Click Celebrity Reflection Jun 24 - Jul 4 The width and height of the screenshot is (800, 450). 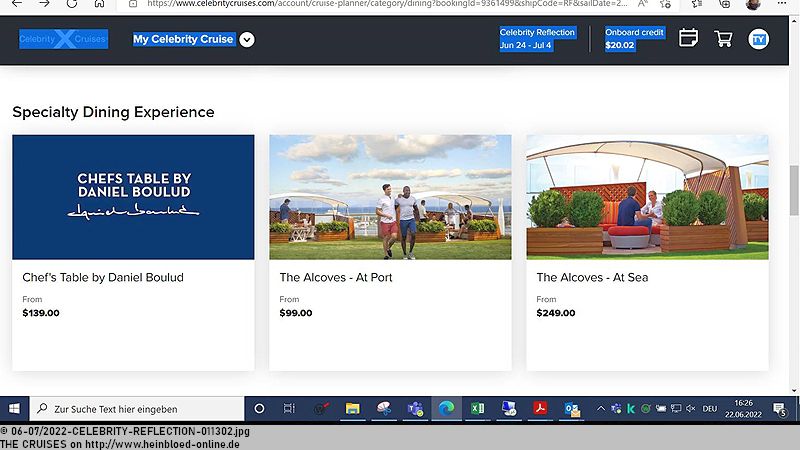(x=538, y=39)
